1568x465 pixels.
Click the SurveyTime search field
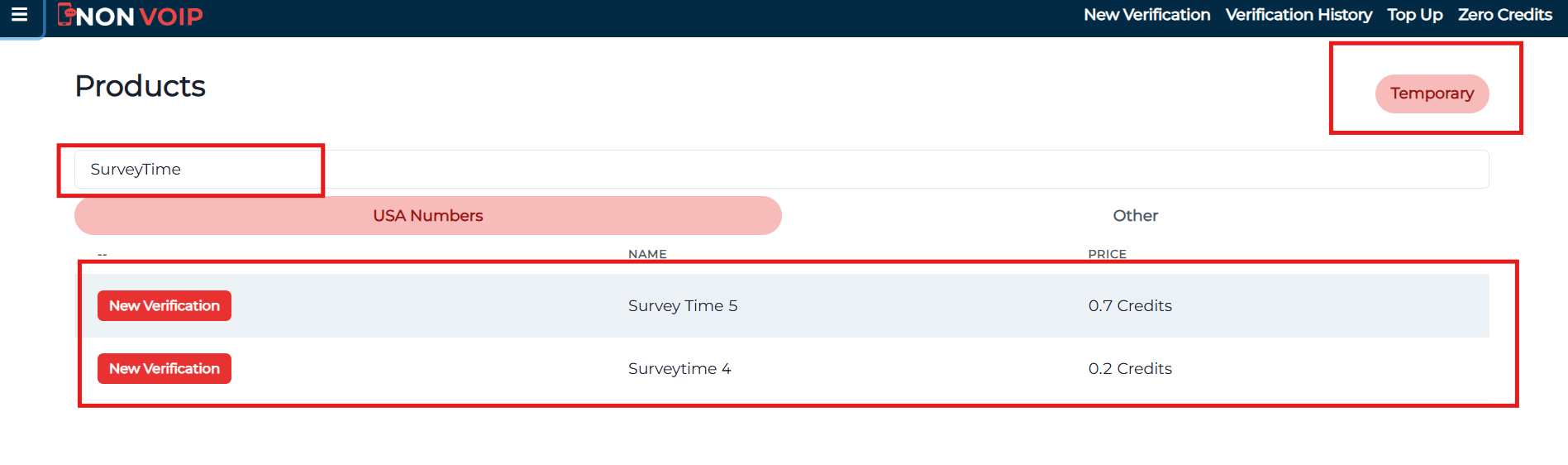tap(781, 169)
